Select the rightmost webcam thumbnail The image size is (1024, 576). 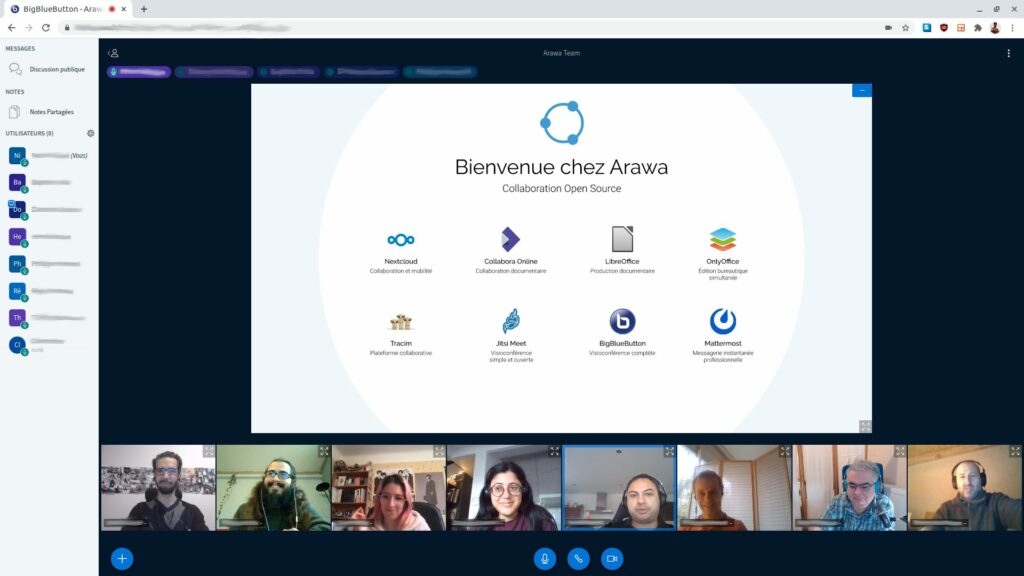tap(965, 488)
